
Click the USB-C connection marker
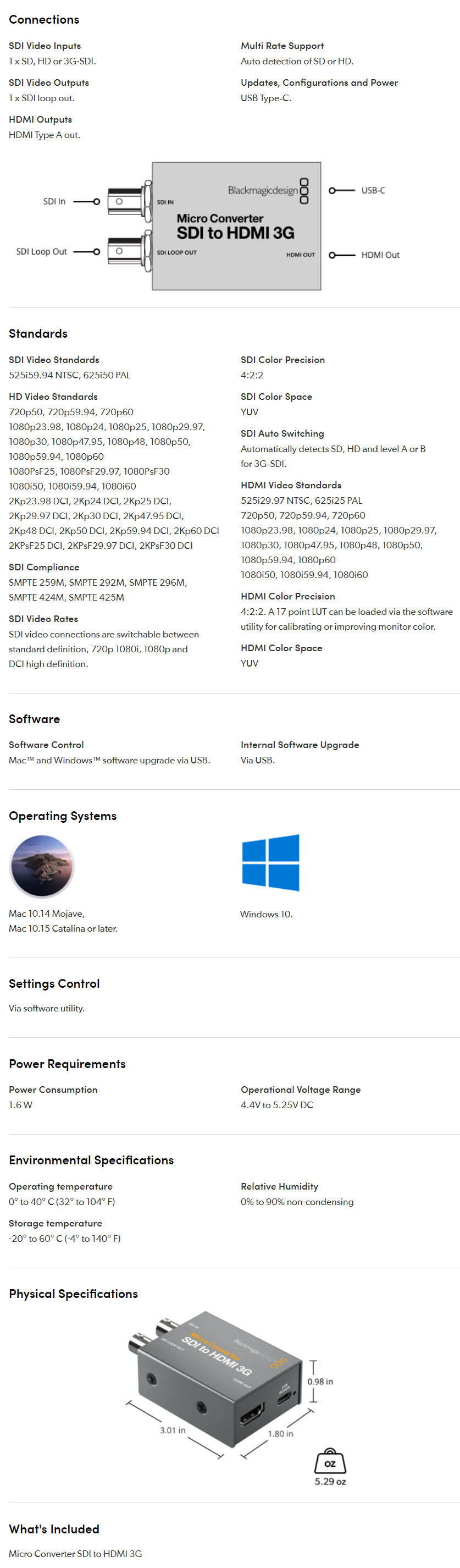[x=341, y=190]
